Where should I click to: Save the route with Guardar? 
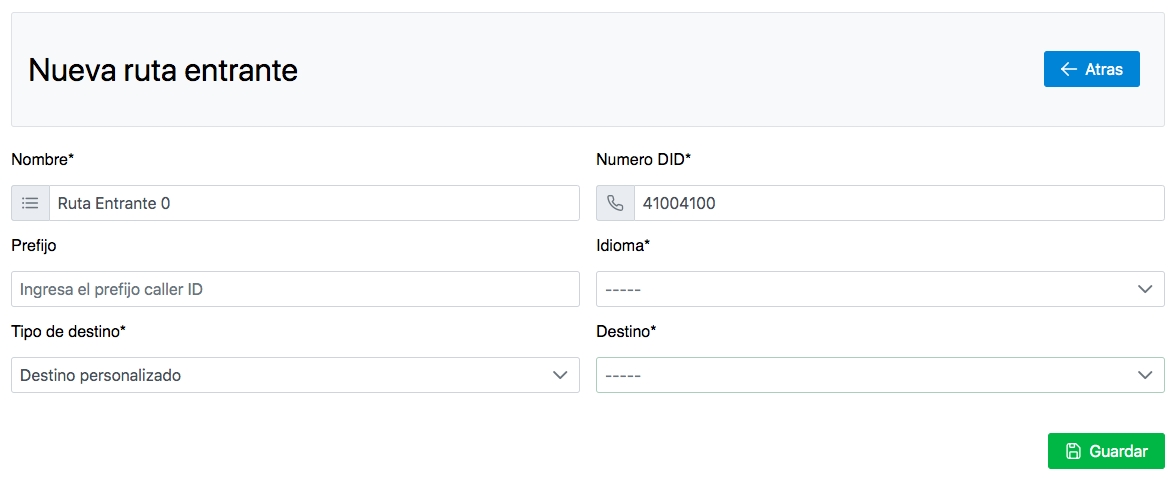1106,451
